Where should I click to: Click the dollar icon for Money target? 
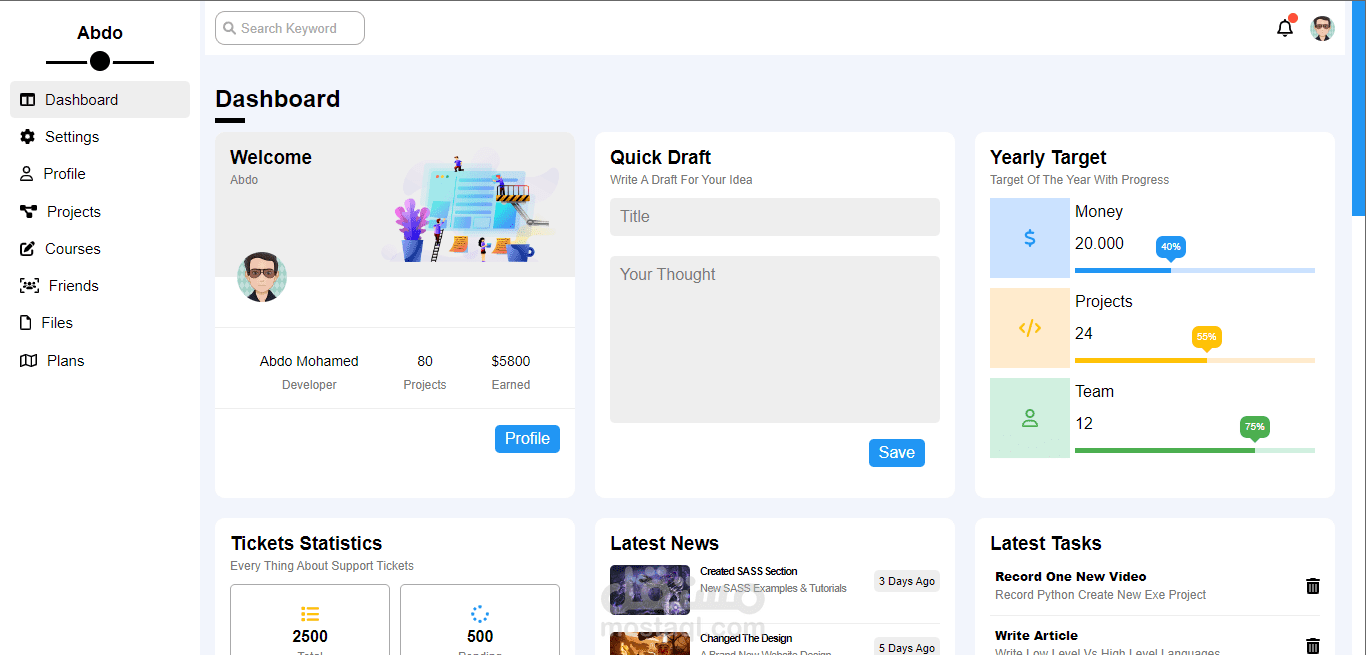point(1030,238)
